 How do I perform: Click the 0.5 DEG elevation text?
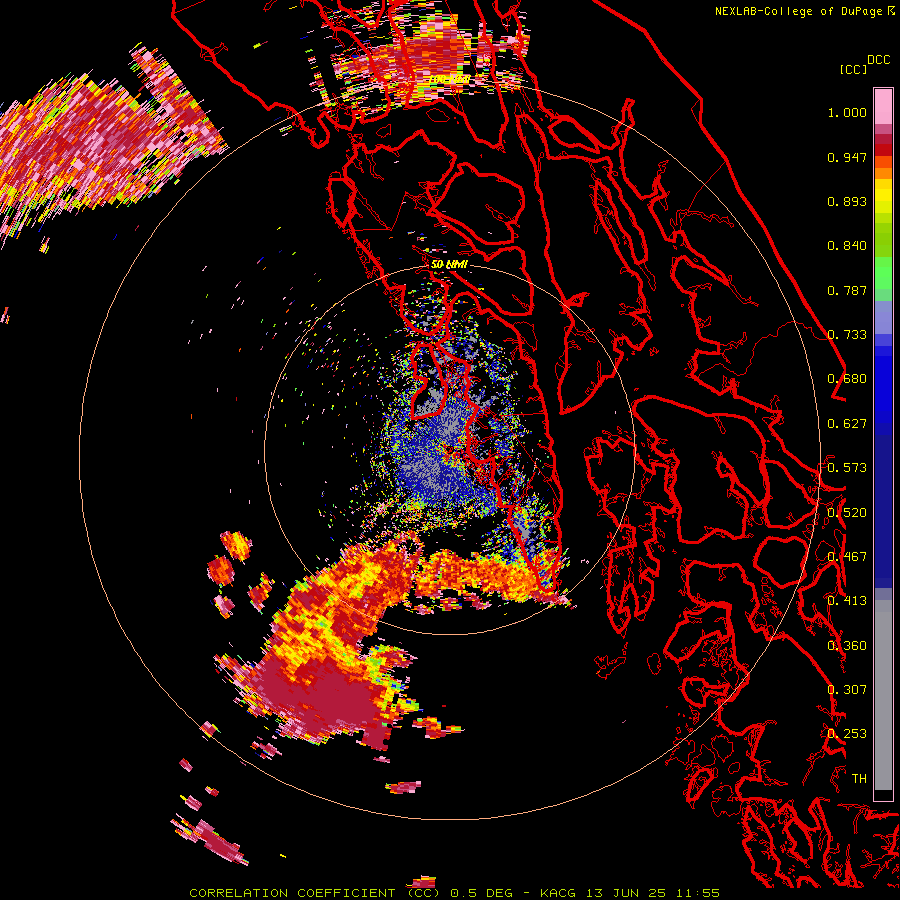point(480,893)
